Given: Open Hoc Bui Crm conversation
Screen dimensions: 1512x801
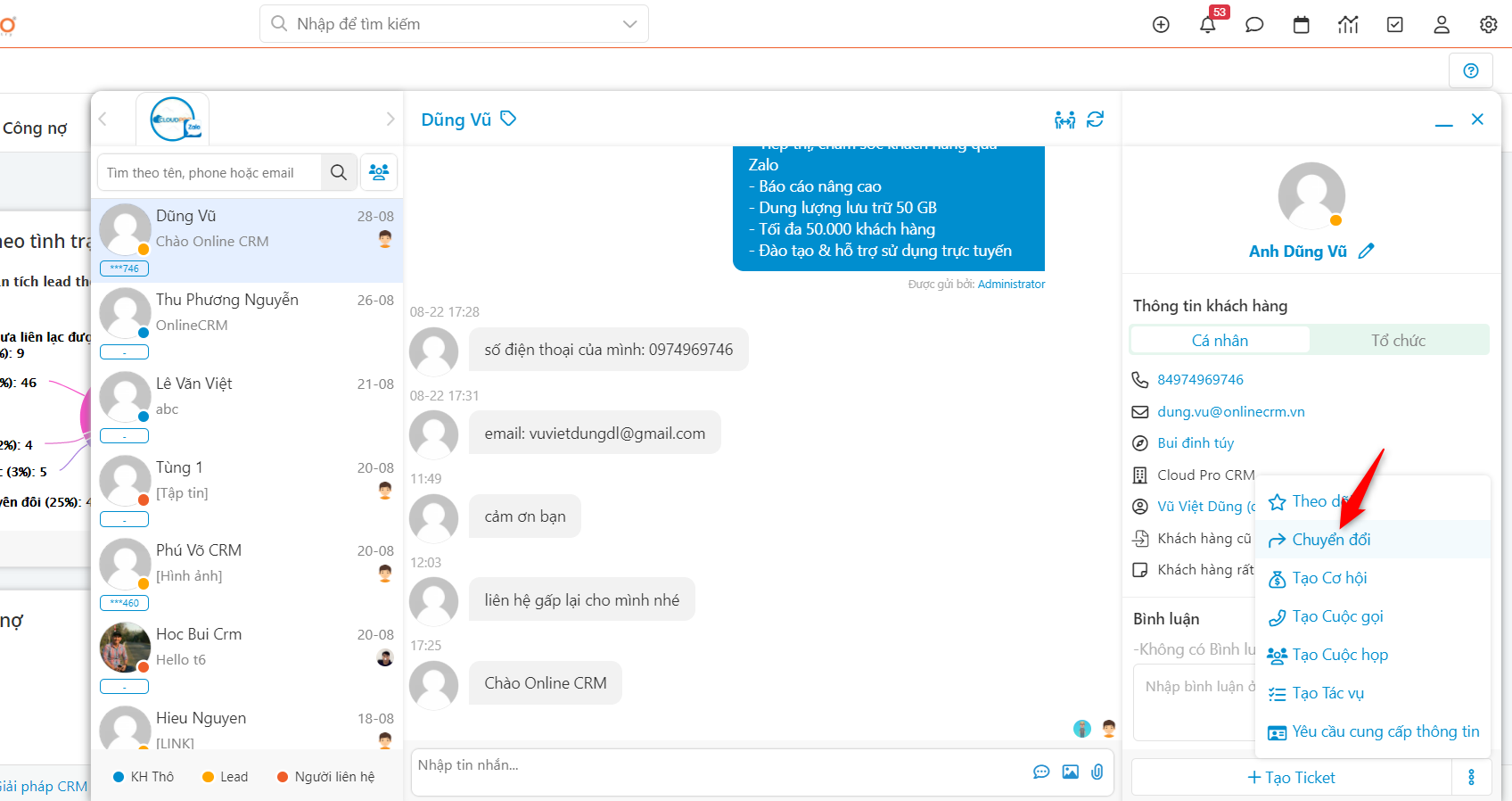Looking at the screenshot, I should pos(247,657).
